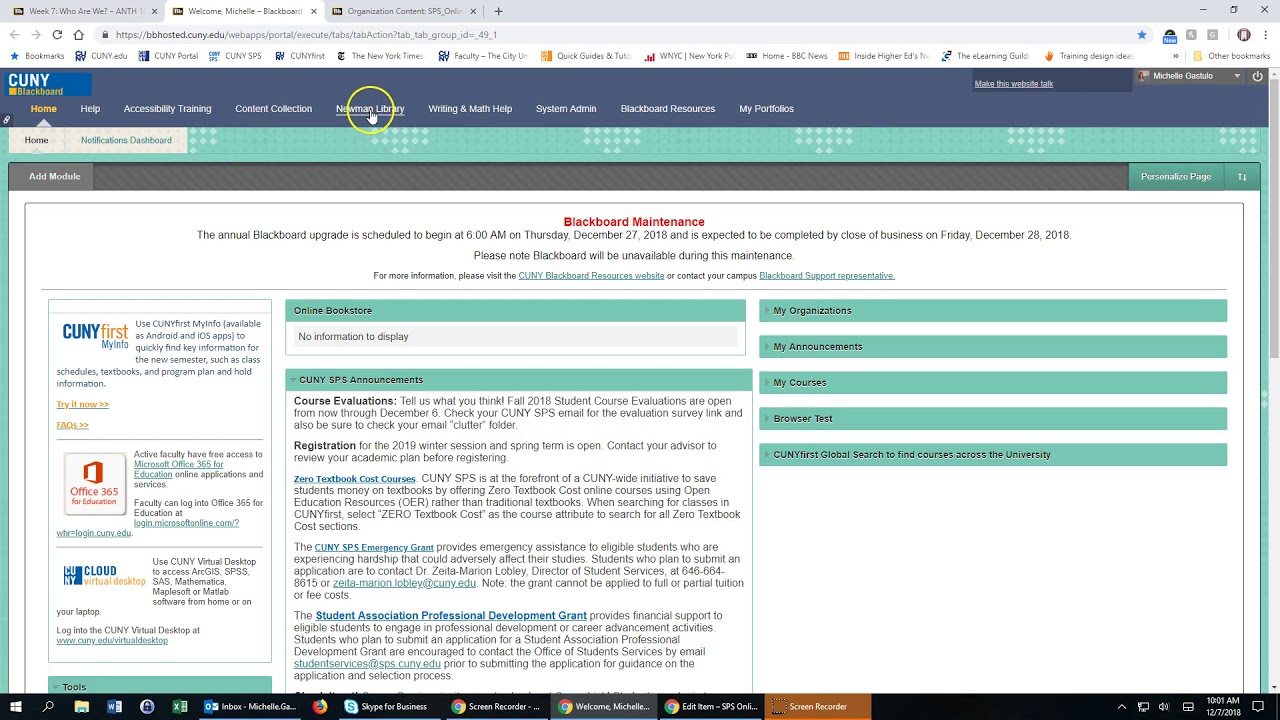The width and height of the screenshot is (1280, 720).
Task: Open File Explorer from taskbar
Action: 82,707
